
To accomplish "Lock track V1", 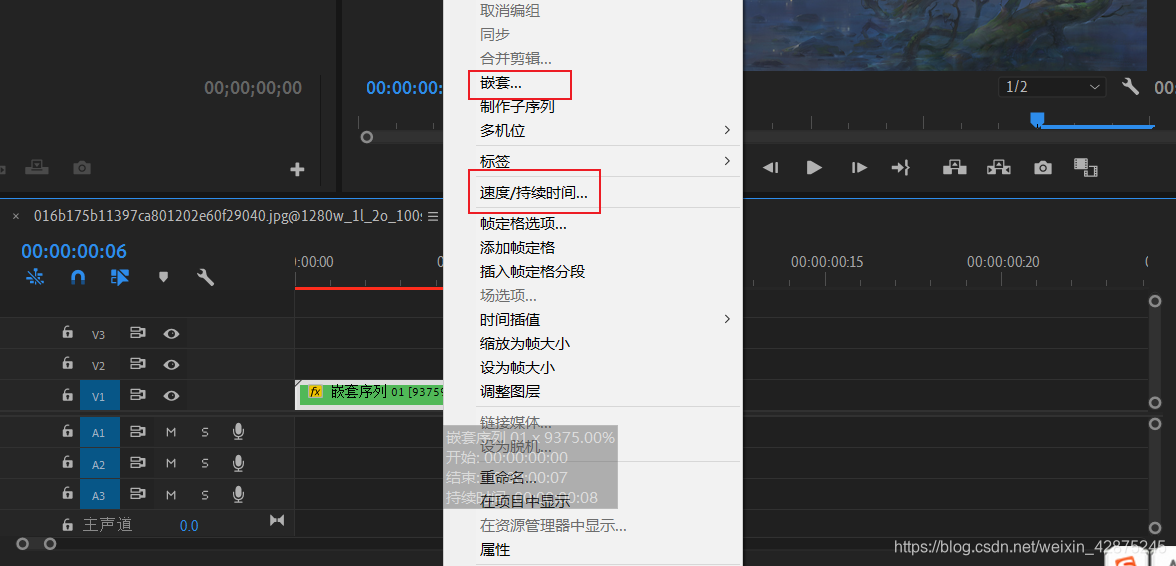I will pos(68,394).
